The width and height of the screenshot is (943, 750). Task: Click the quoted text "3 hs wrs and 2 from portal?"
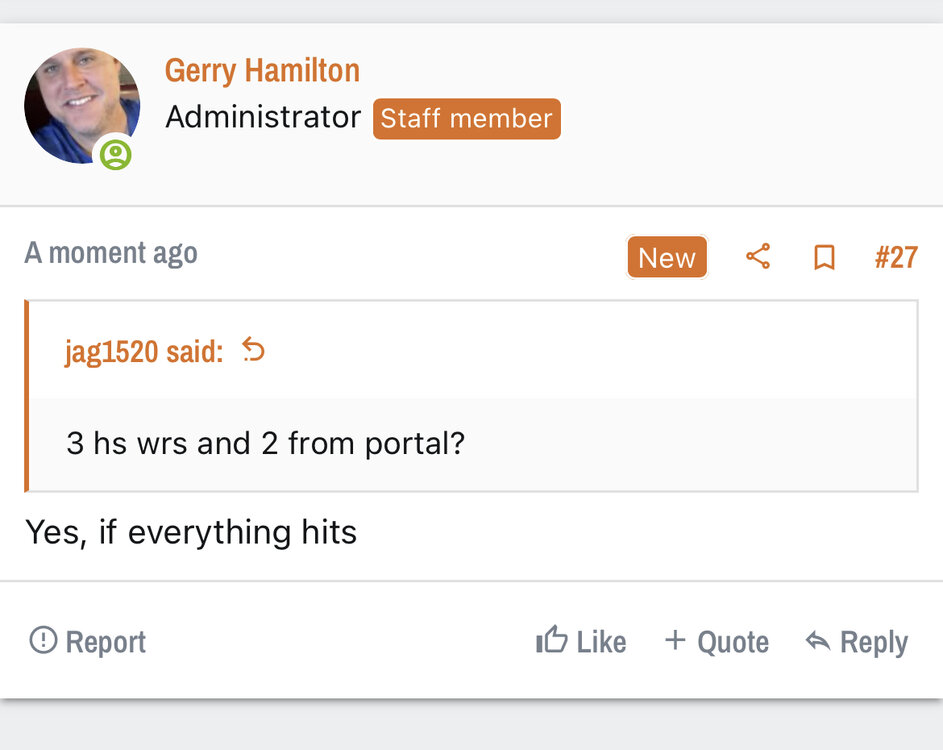tap(266, 443)
